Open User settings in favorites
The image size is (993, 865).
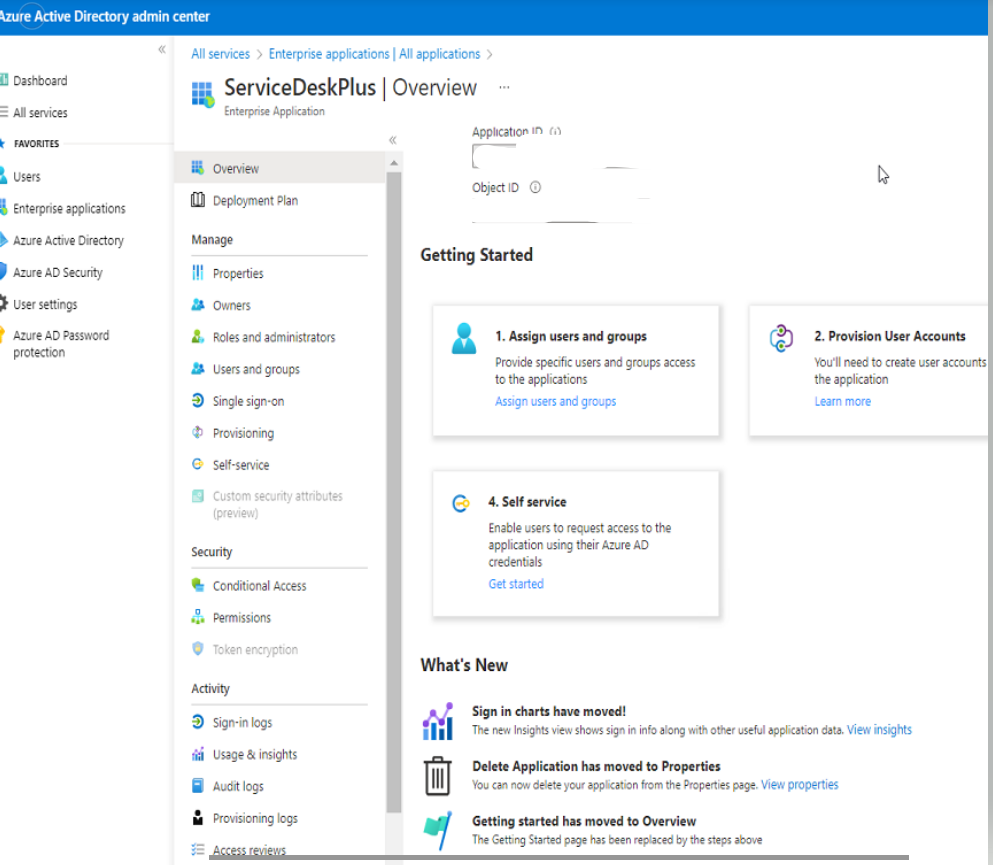click(45, 305)
